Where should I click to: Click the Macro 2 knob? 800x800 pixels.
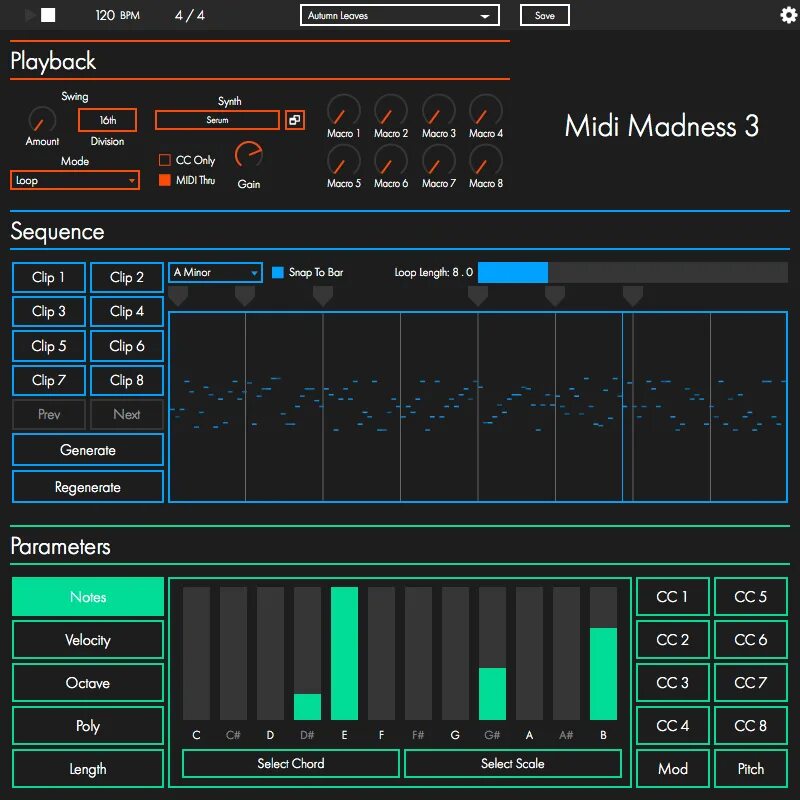[x=391, y=110]
